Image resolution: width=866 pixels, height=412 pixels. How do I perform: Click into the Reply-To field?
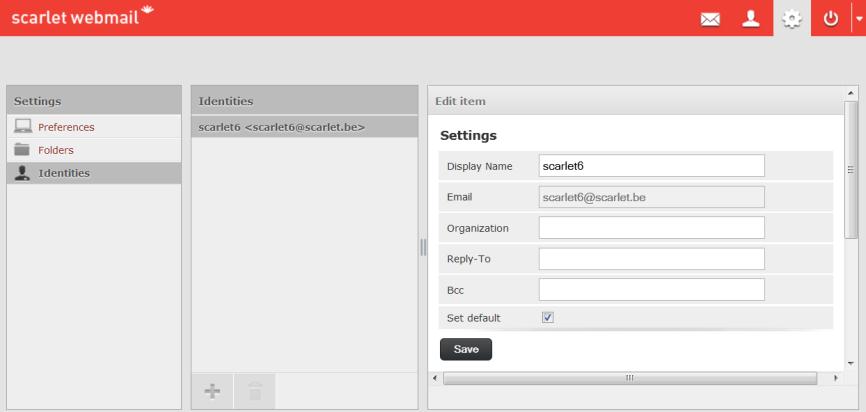point(652,258)
